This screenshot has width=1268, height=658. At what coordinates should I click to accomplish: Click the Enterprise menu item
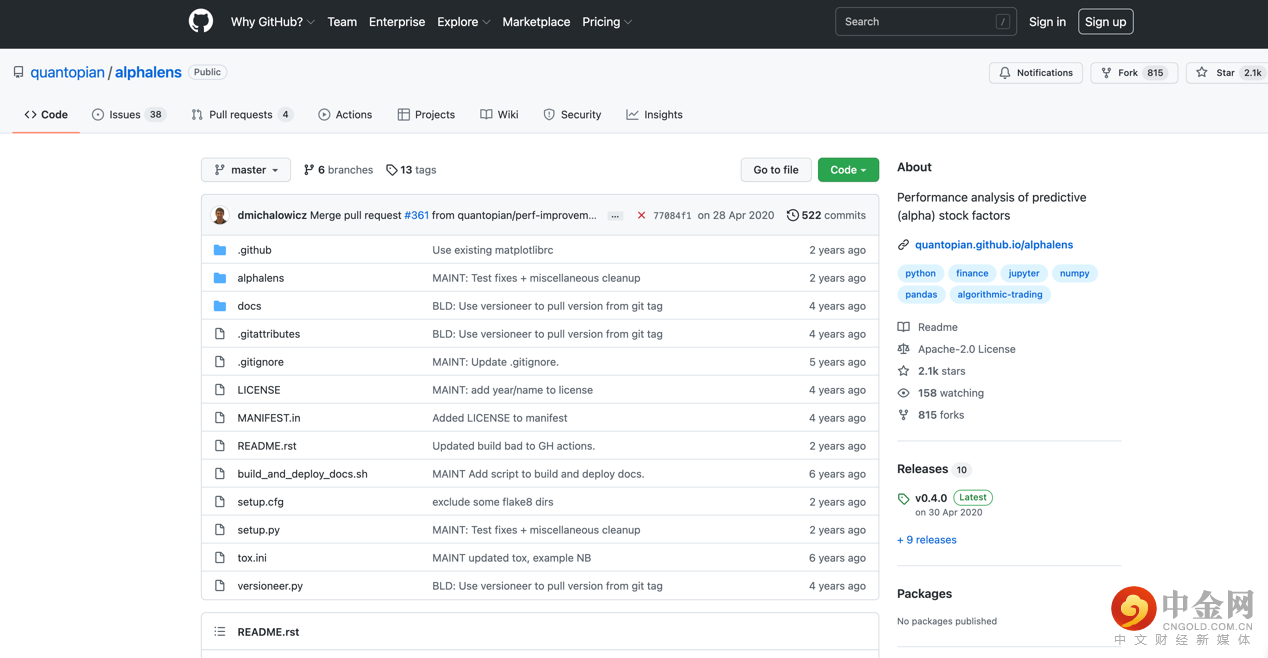pyautogui.click(x=397, y=22)
